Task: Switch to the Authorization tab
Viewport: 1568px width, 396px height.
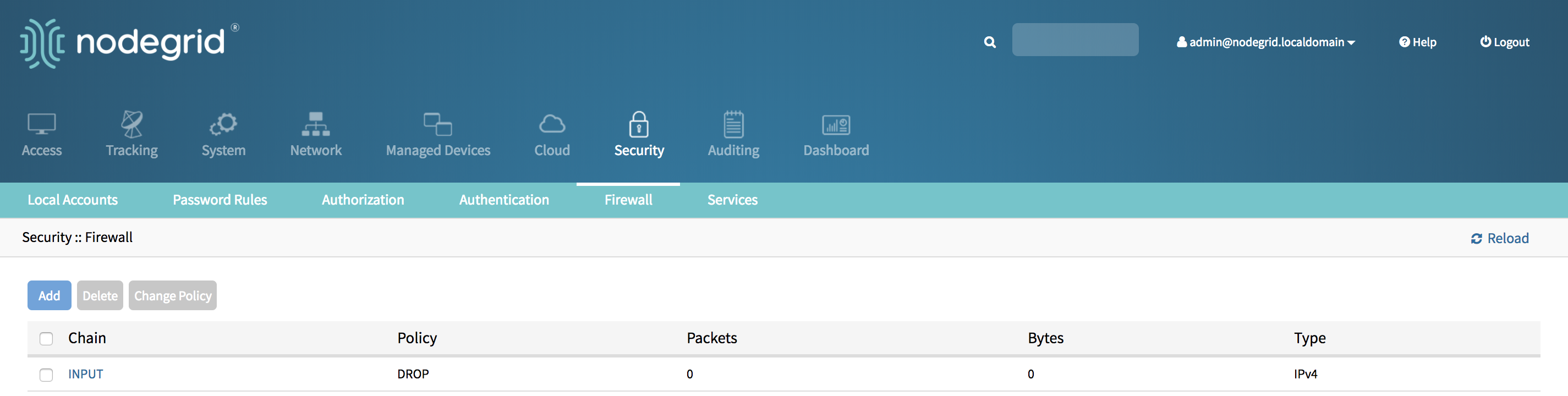Action: pos(363,200)
